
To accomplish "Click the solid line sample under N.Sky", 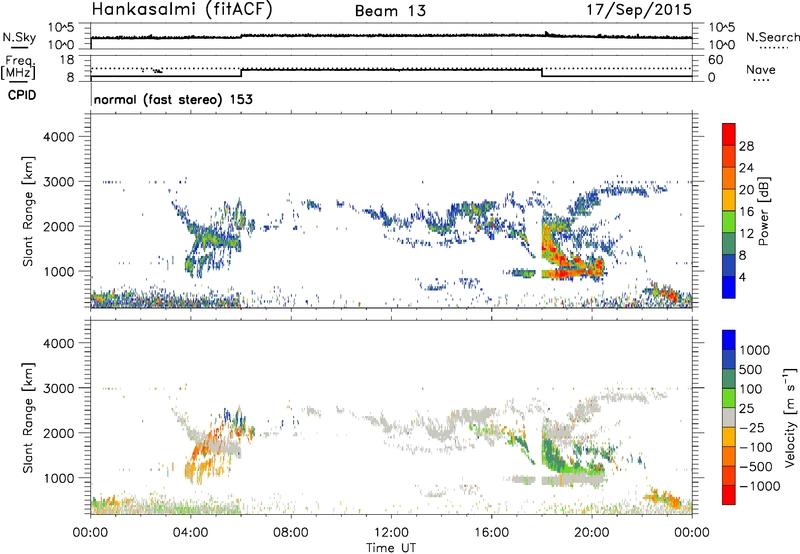I will (19, 47).
